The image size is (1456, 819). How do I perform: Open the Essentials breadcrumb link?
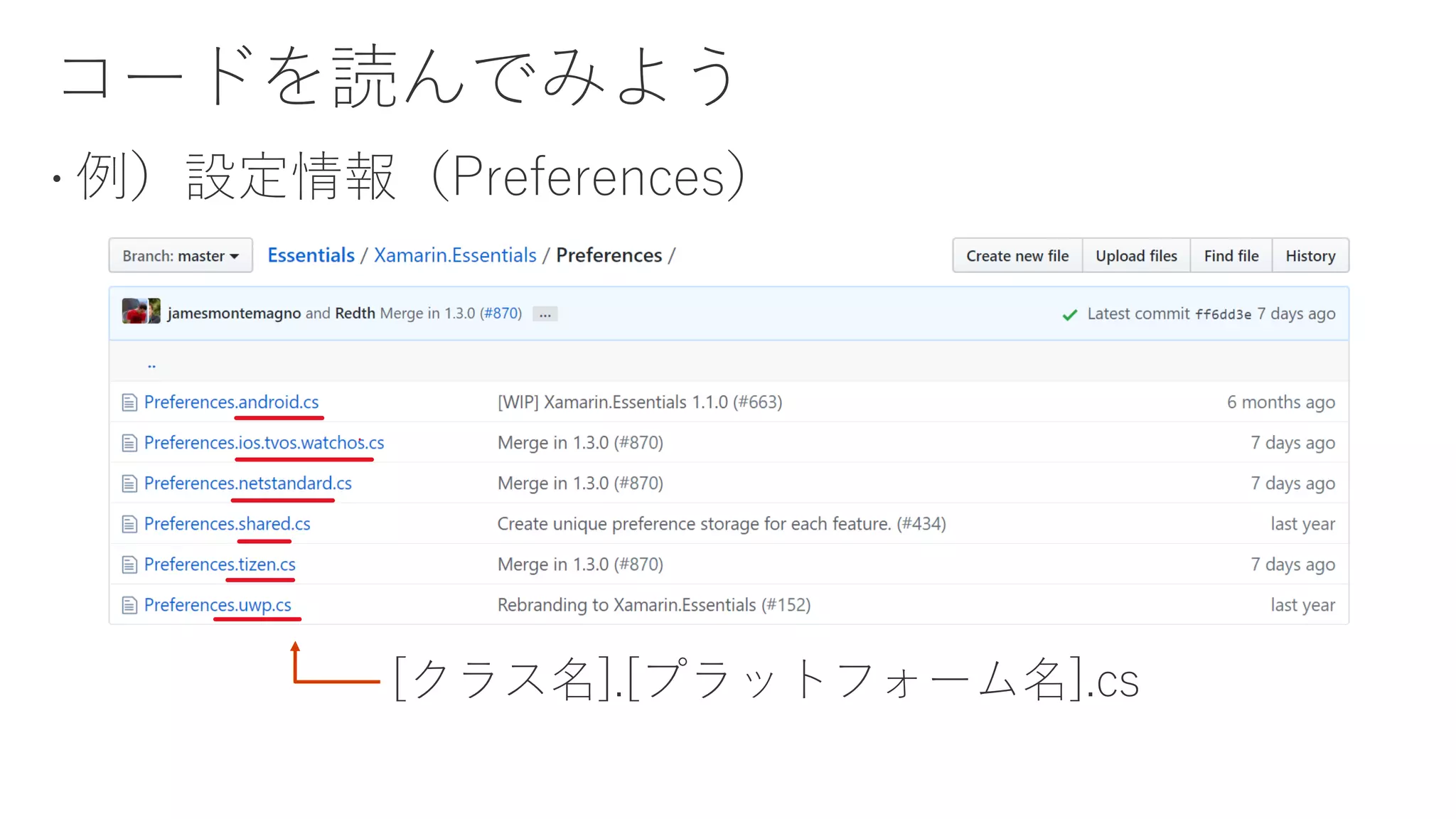click(x=311, y=255)
